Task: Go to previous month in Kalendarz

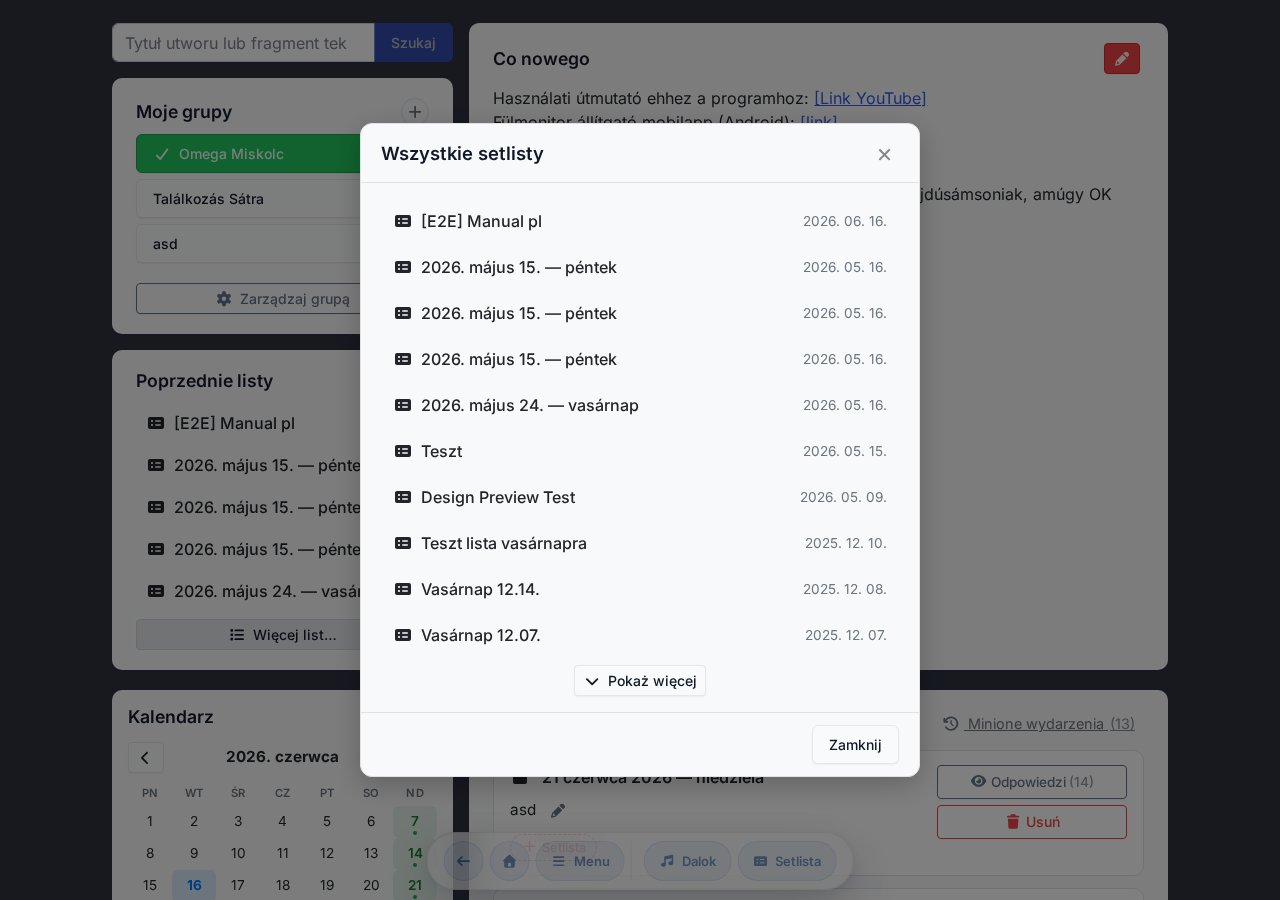Action: point(146,758)
